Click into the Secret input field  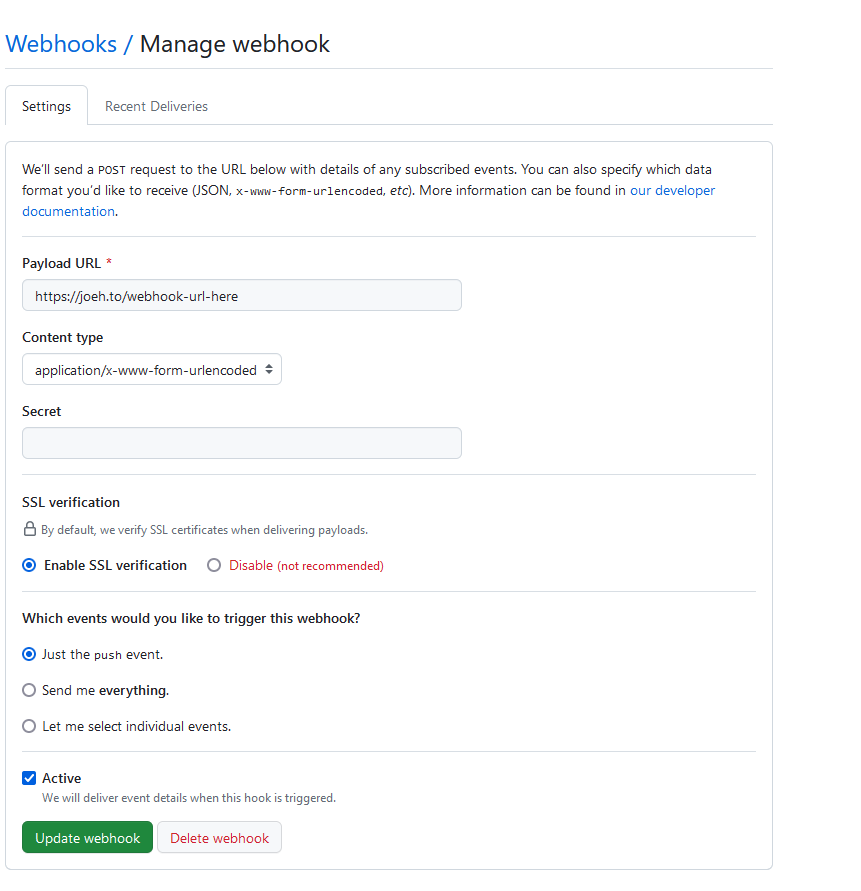click(241, 444)
